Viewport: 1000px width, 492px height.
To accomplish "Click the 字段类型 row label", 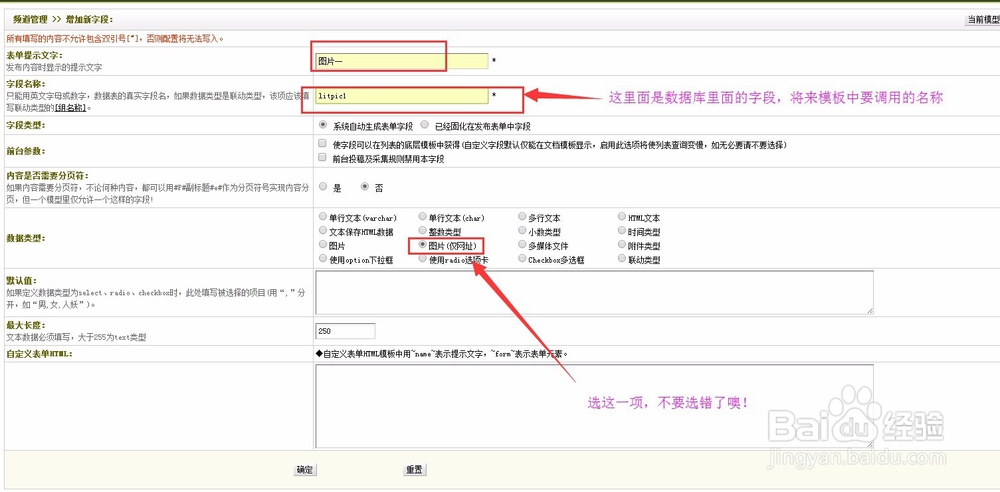I will 26,126.
